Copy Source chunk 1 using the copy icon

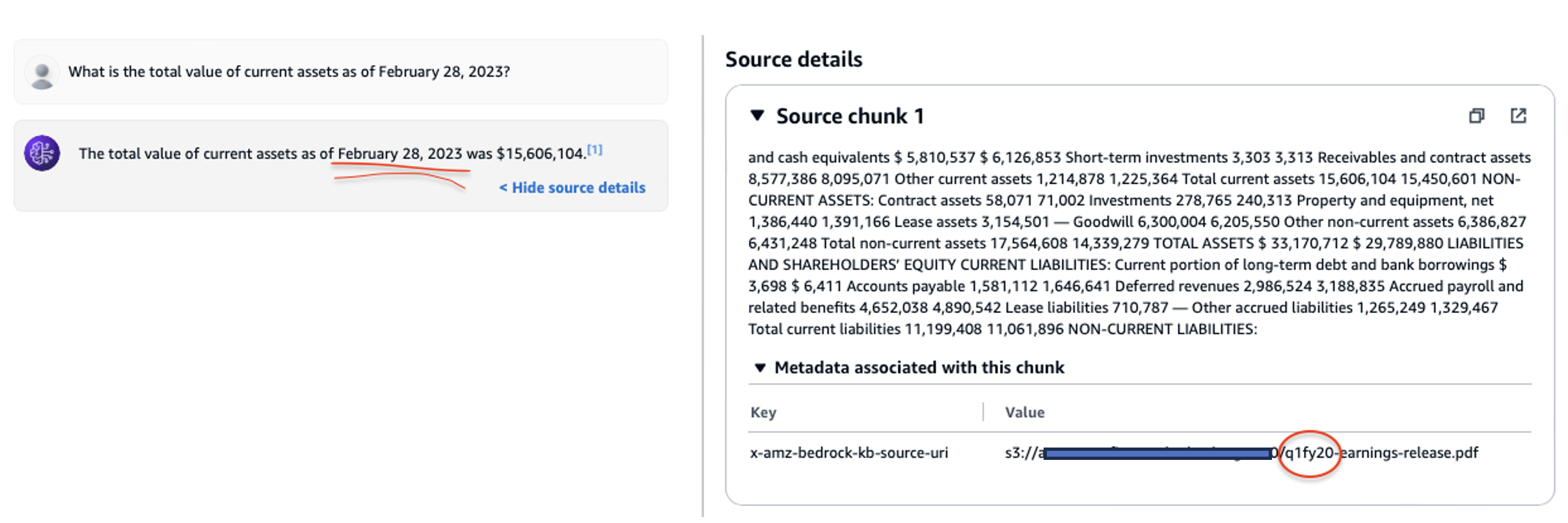(x=1476, y=116)
